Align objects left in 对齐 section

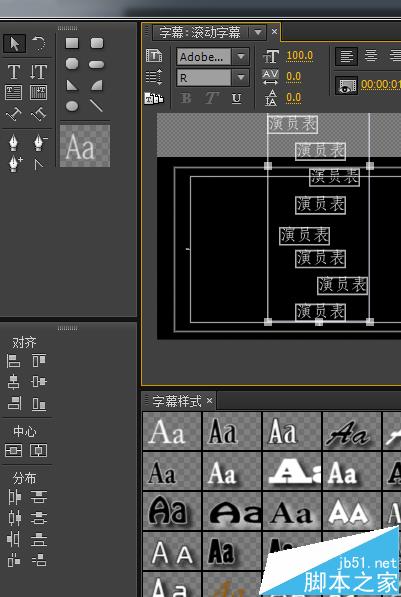pos(14,361)
